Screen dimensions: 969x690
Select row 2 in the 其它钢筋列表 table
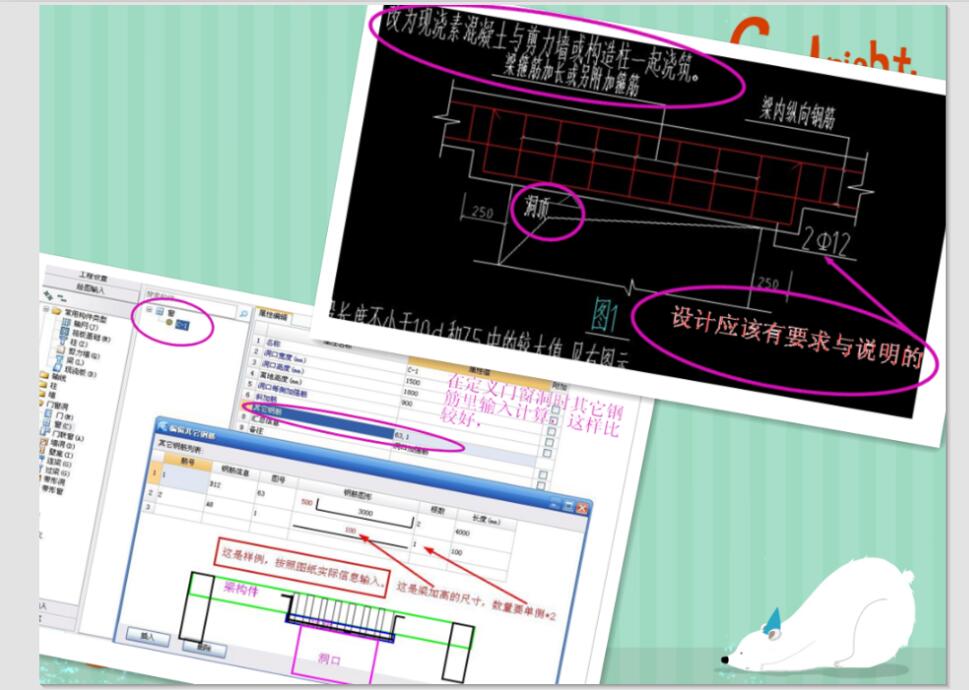(x=150, y=493)
